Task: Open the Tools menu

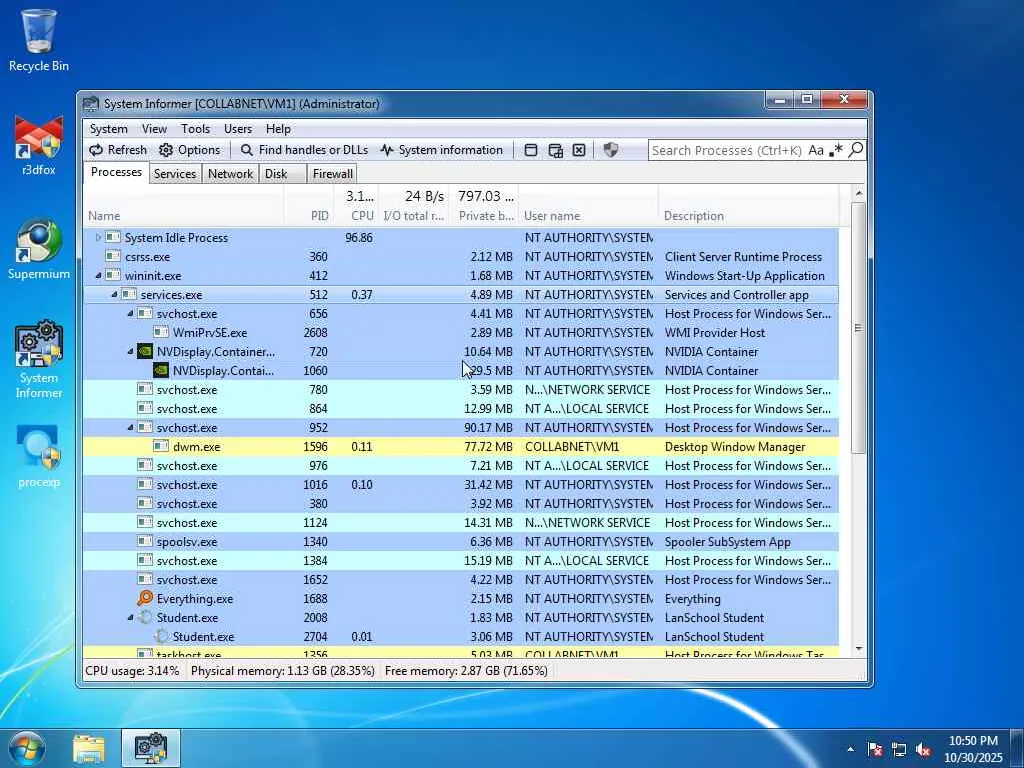Action: pos(195,129)
